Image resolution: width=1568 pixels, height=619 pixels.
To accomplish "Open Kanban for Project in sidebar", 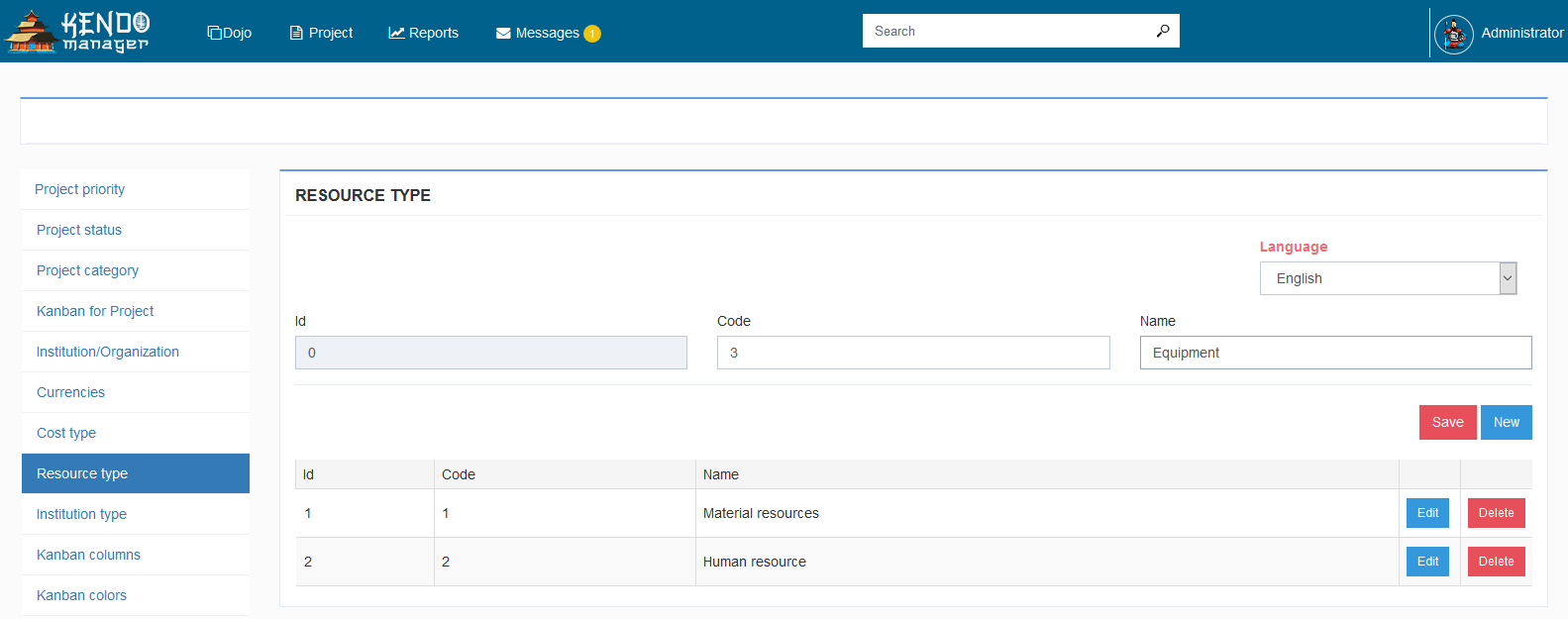I will pyautogui.click(x=136, y=311).
